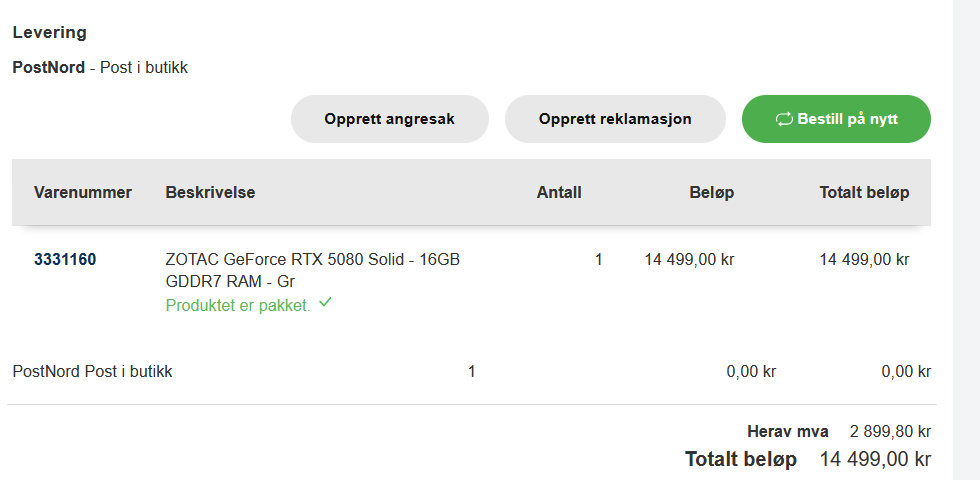Click the bold Totalt beløp summary label
The width and height of the screenshot is (980, 480).
[x=741, y=459]
